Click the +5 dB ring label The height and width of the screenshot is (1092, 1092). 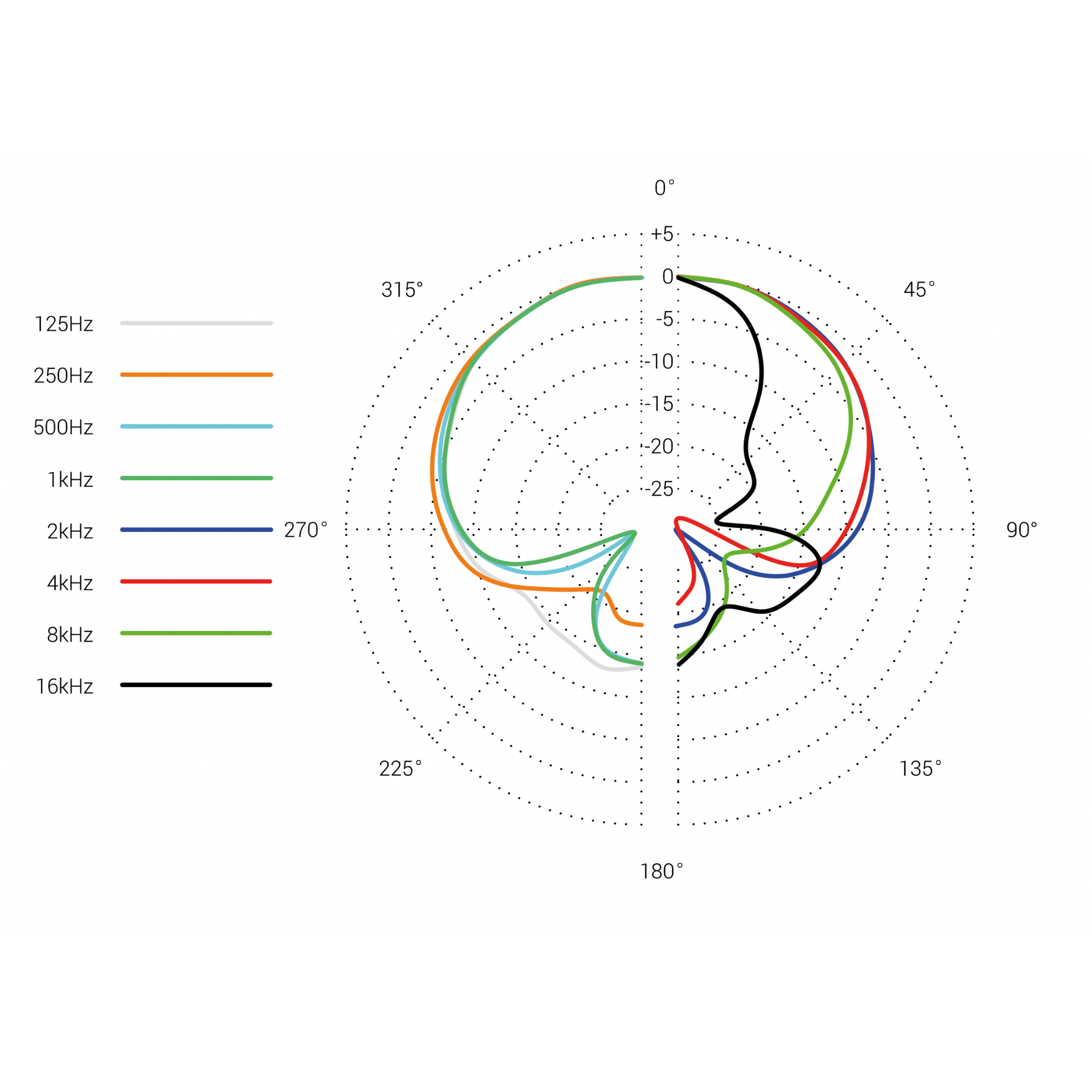pos(662,234)
